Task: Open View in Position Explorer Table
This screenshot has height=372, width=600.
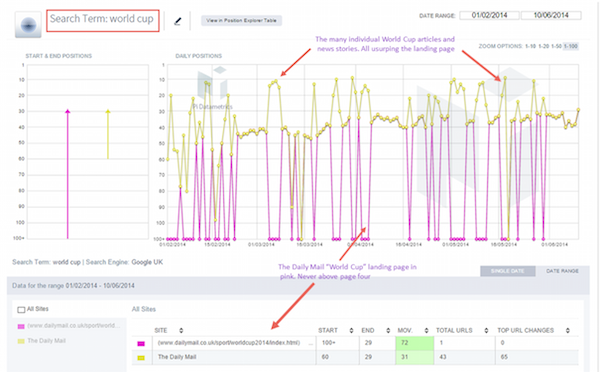Action: [241, 21]
